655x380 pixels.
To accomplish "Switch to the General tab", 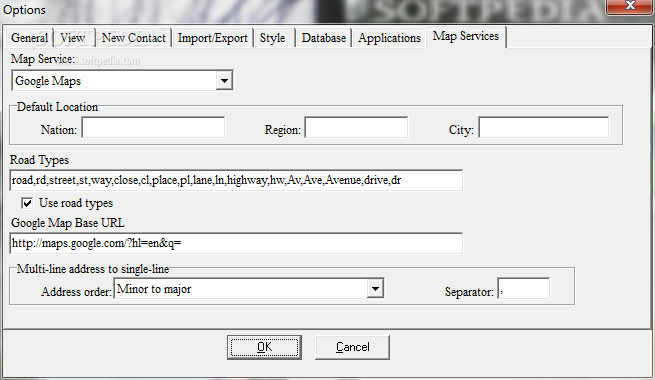I will coord(29,38).
